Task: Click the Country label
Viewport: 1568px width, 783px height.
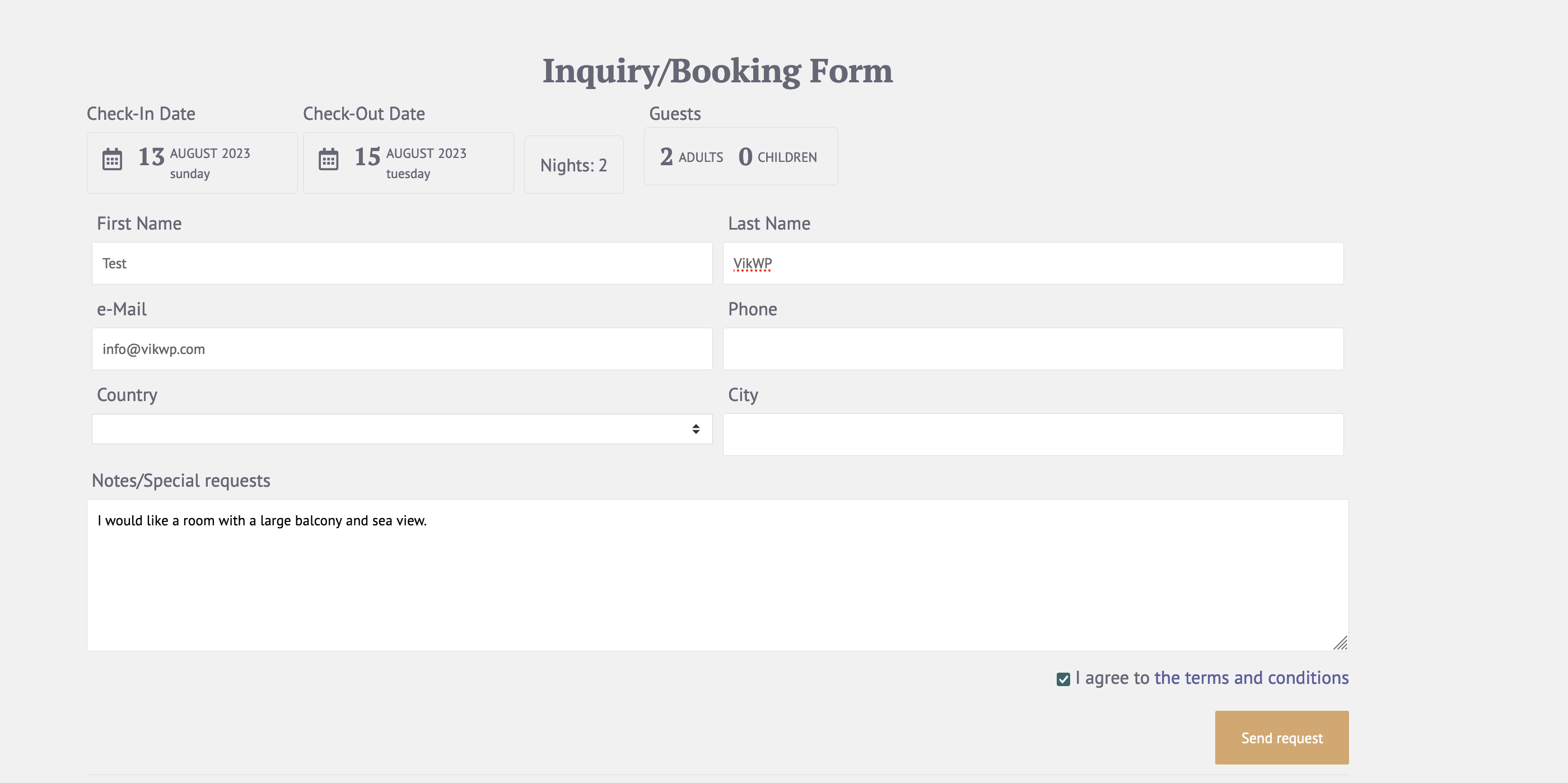Action: [127, 395]
